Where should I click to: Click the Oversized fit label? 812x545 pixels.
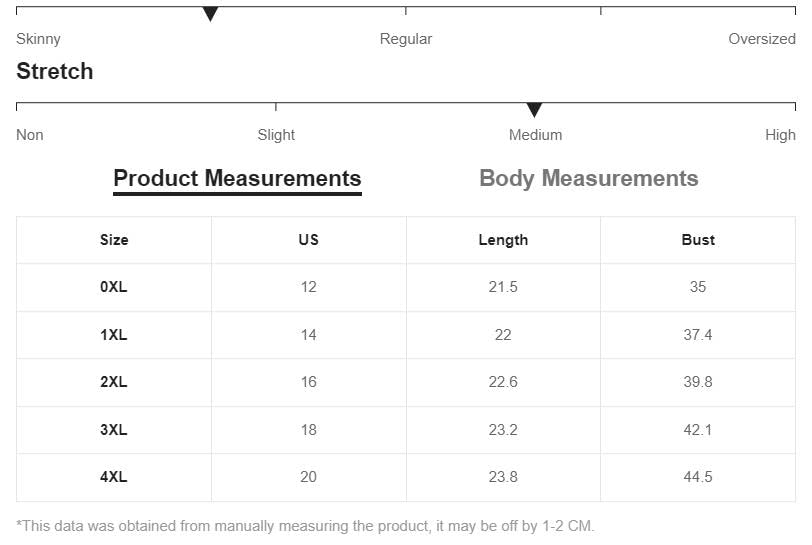point(762,39)
